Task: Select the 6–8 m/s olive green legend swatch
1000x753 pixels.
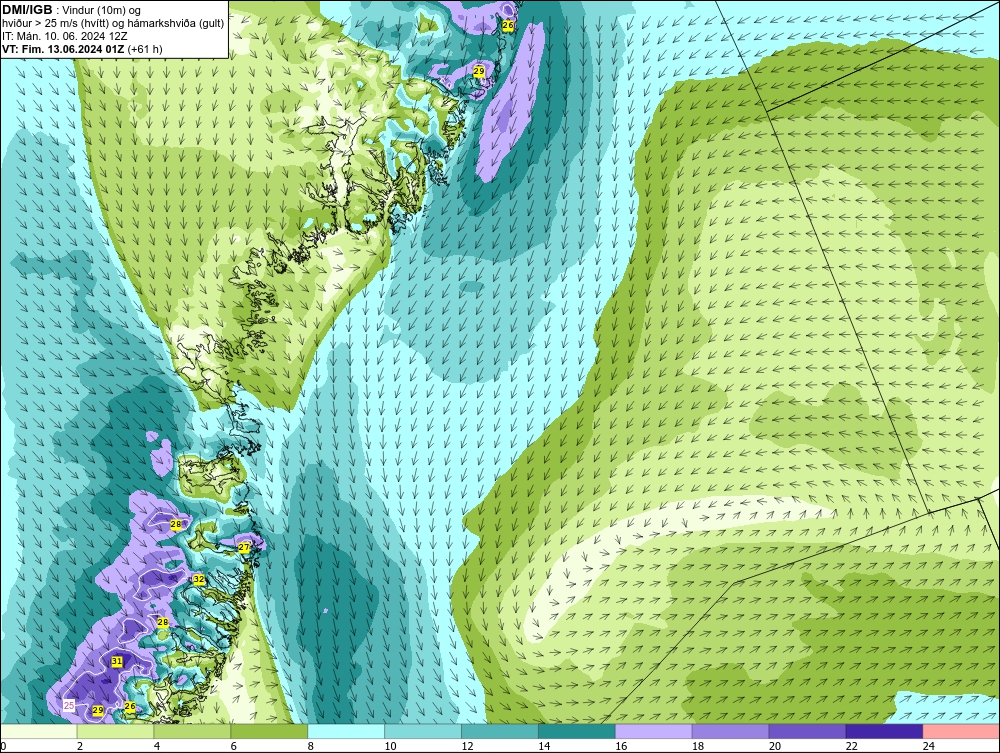Action: click(x=269, y=731)
